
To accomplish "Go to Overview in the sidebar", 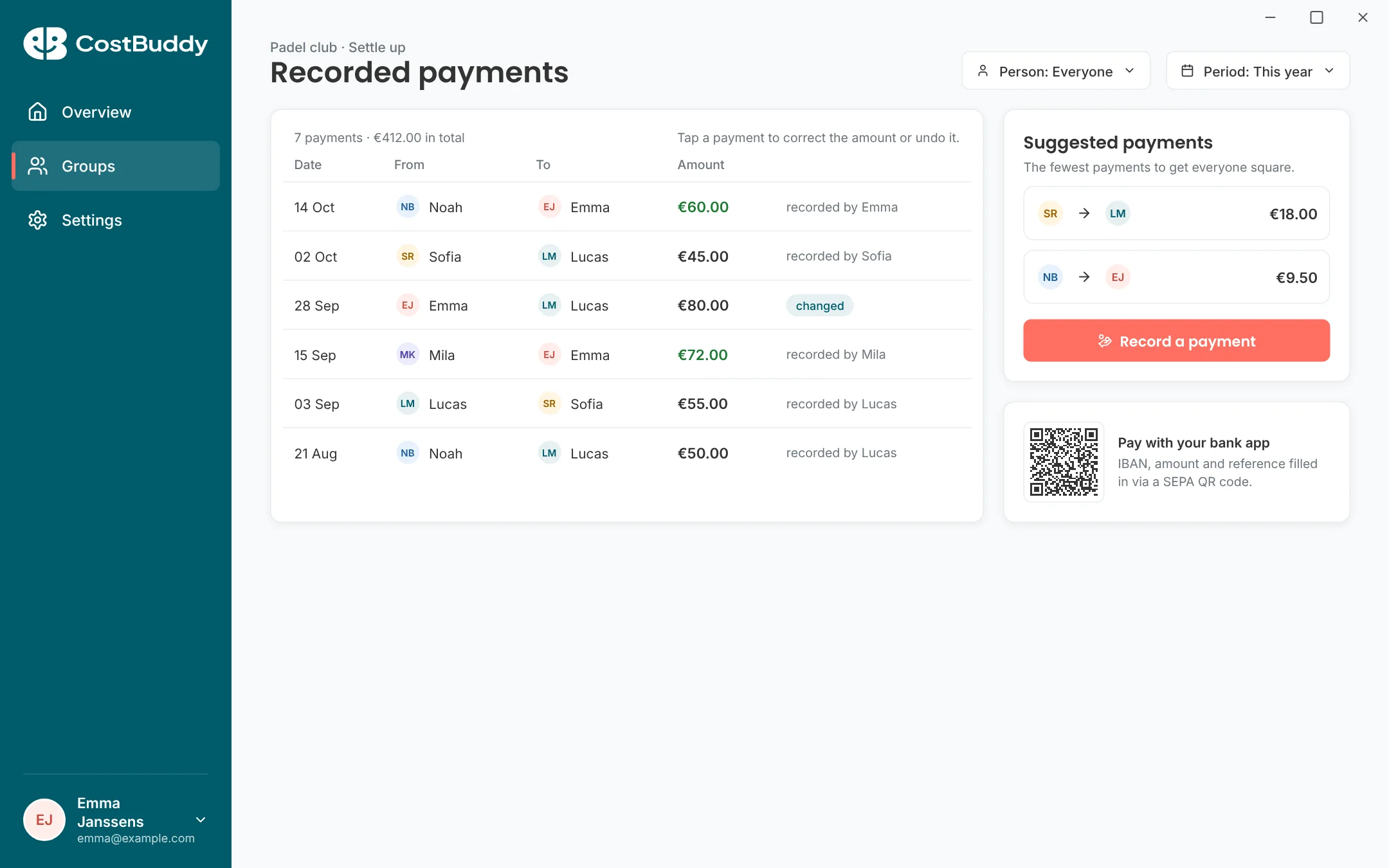I will 116,112.
